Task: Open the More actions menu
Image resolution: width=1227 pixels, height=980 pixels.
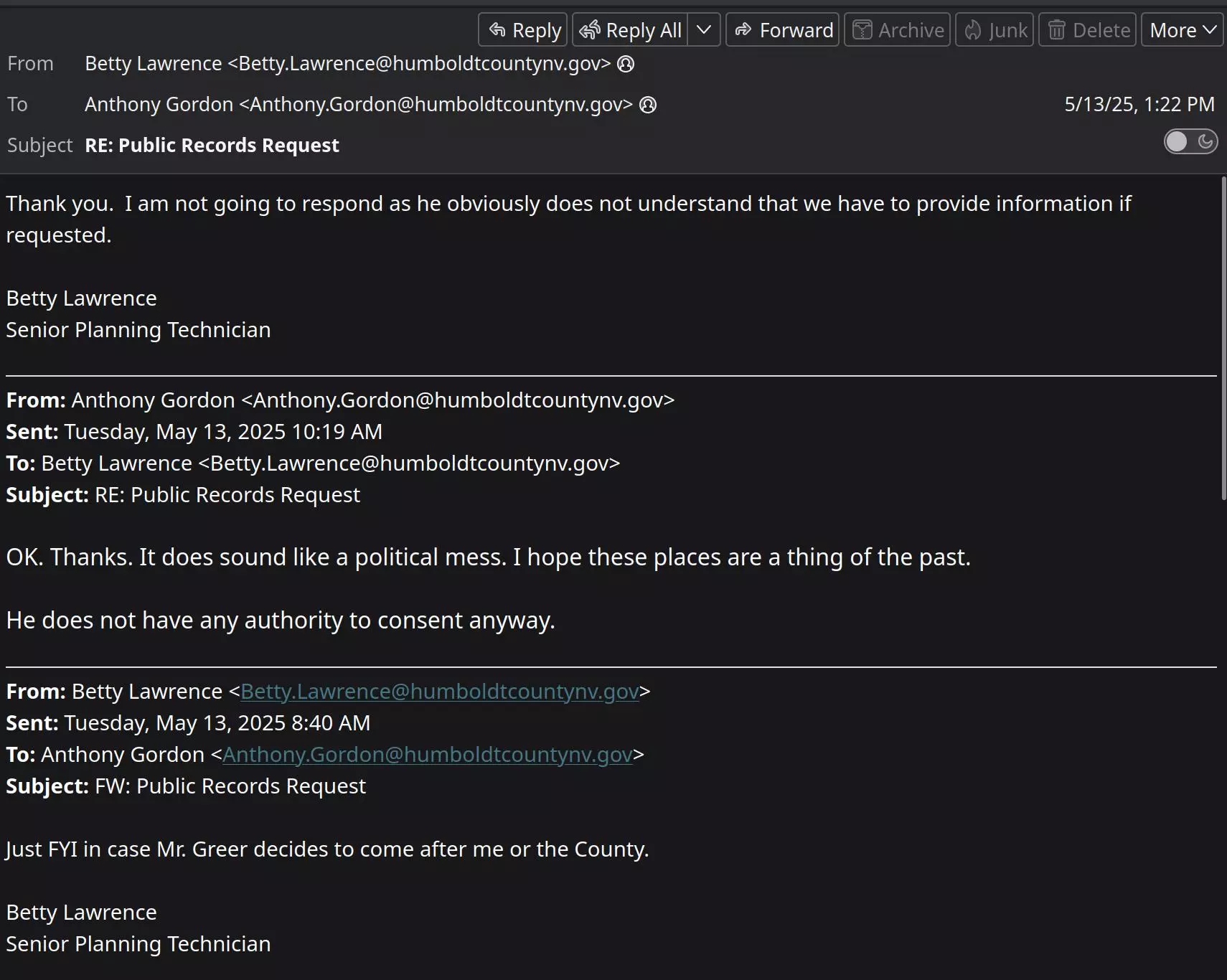Action: tap(1182, 30)
